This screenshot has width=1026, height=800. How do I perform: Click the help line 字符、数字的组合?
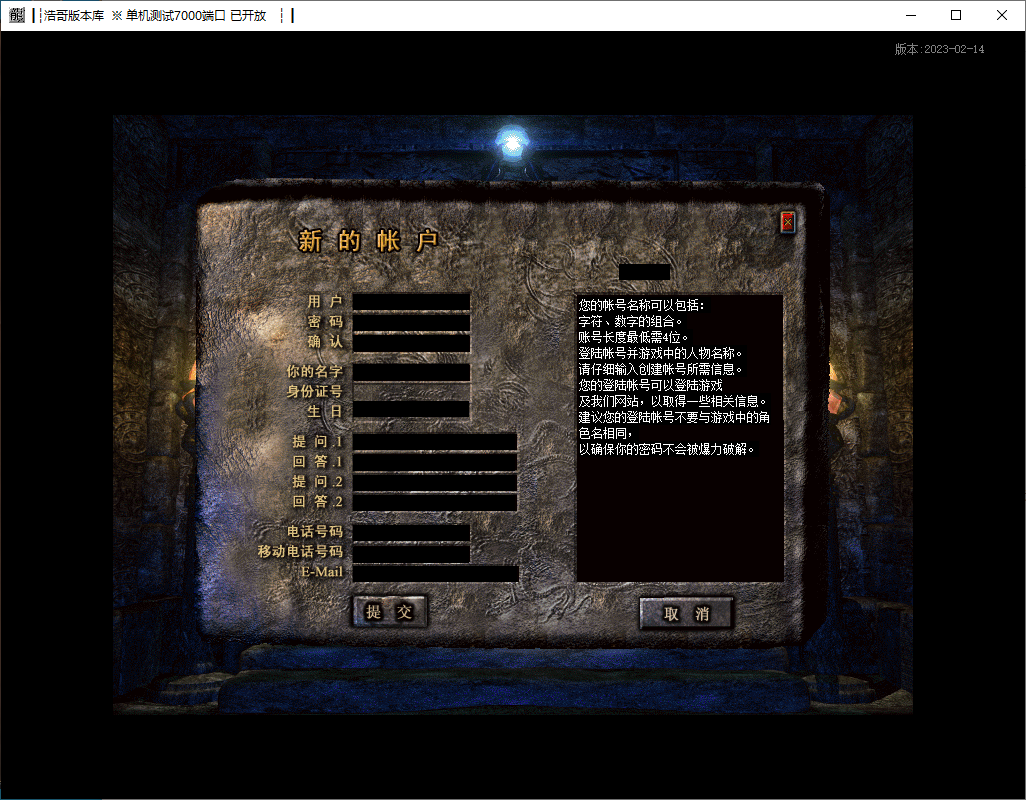tap(630, 321)
